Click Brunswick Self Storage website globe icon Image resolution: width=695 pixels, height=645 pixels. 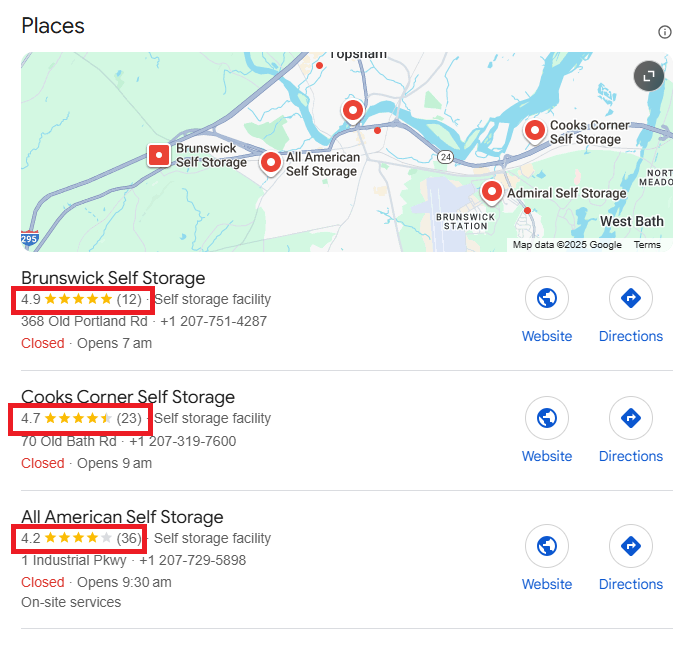(x=547, y=298)
